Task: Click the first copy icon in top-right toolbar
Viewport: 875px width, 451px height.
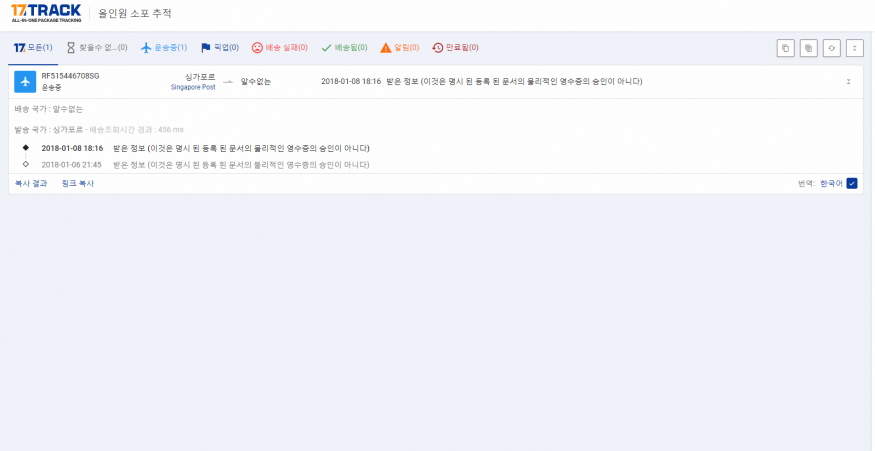Action: click(x=785, y=48)
